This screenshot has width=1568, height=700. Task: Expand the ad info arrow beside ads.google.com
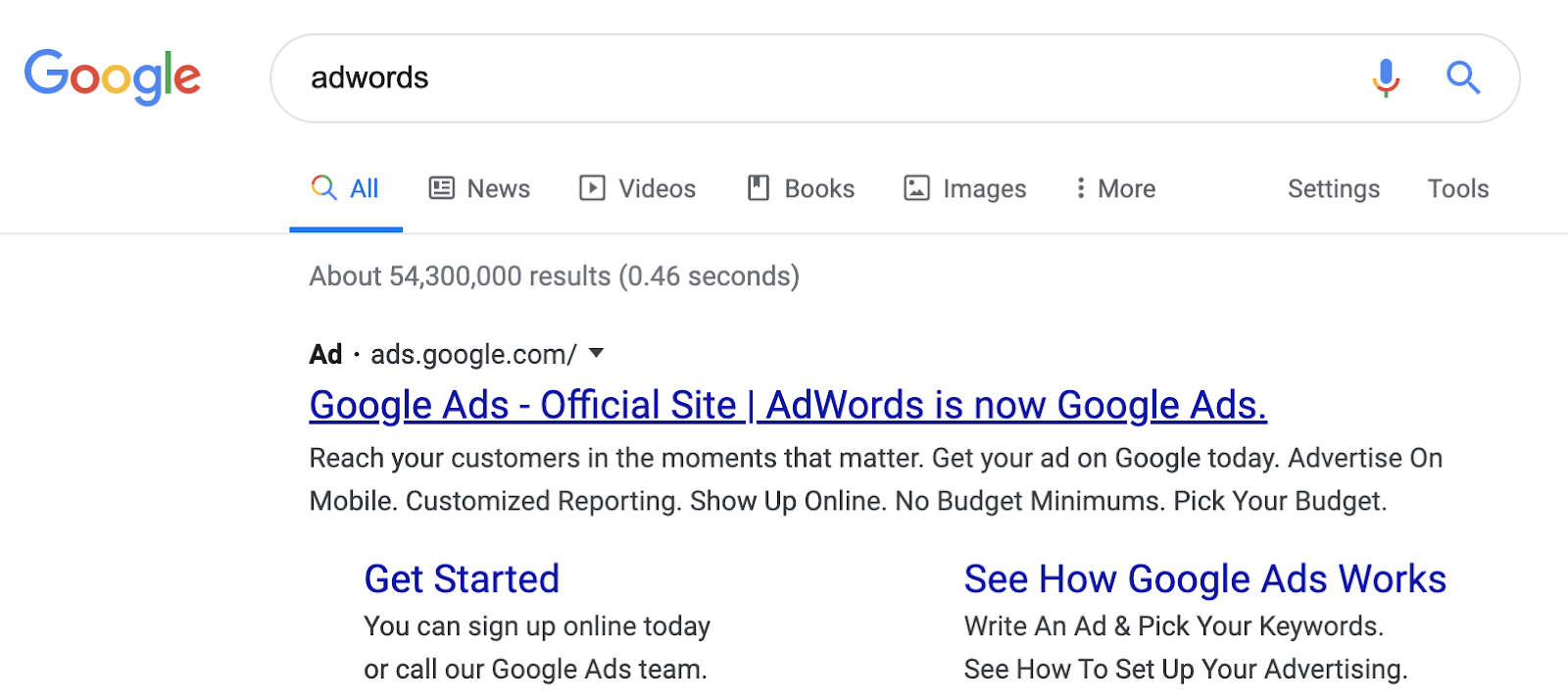click(596, 353)
